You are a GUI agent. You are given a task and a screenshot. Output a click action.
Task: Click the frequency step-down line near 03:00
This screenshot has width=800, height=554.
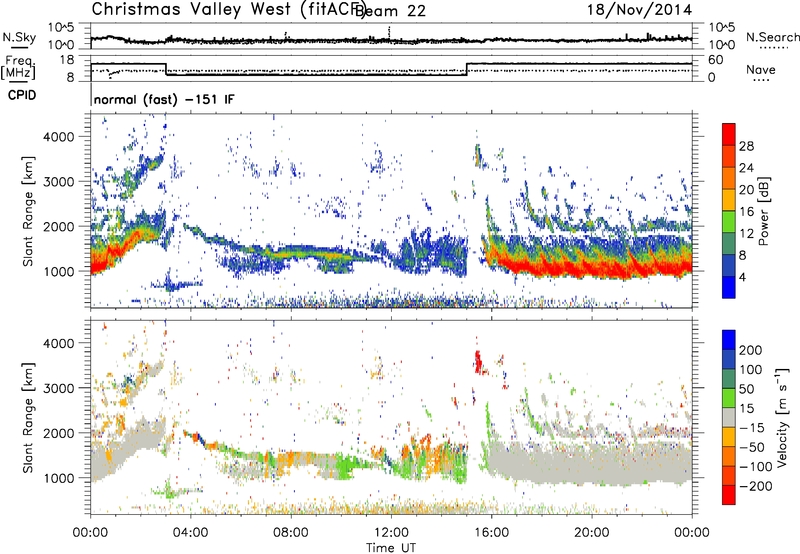pyautogui.click(x=166, y=69)
